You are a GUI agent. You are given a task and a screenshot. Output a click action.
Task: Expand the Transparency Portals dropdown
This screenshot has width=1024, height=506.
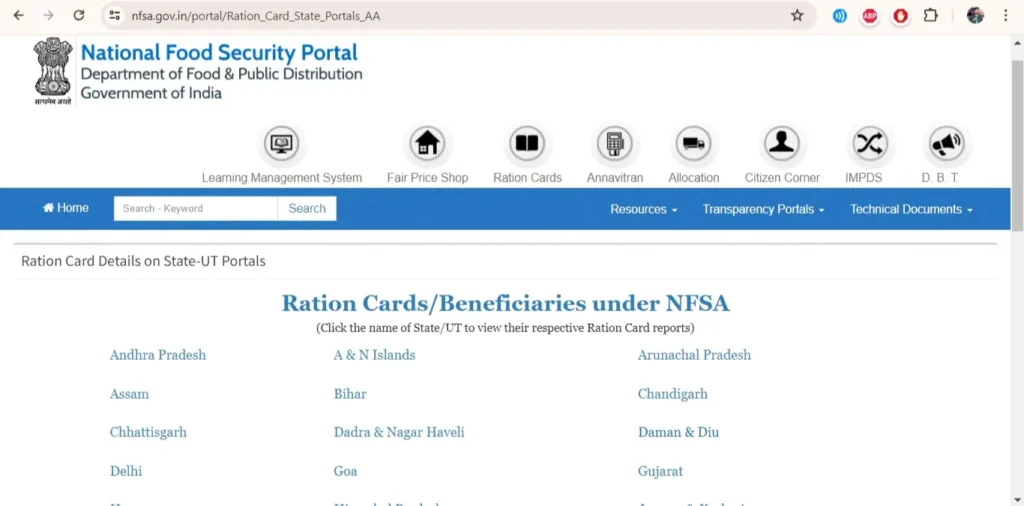pos(763,209)
